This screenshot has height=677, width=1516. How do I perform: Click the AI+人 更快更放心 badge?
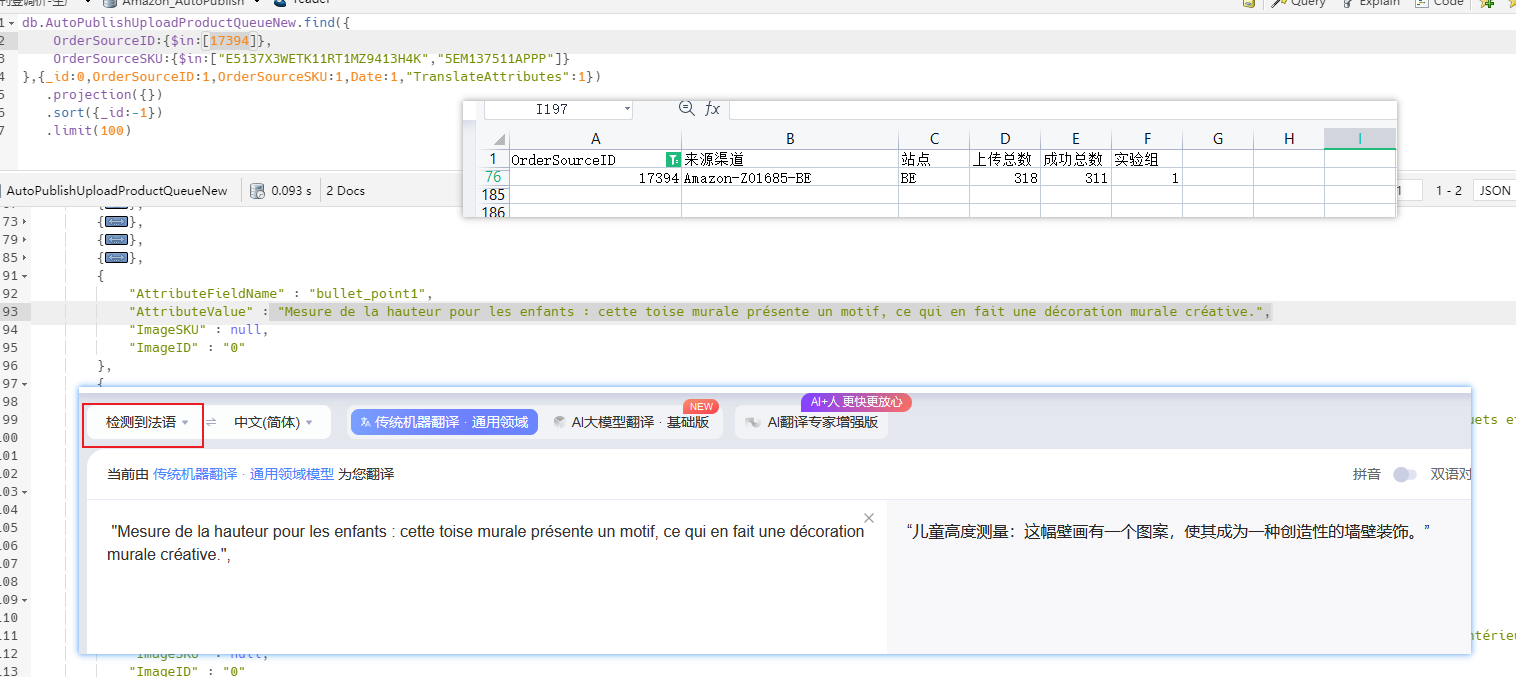(x=856, y=402)
